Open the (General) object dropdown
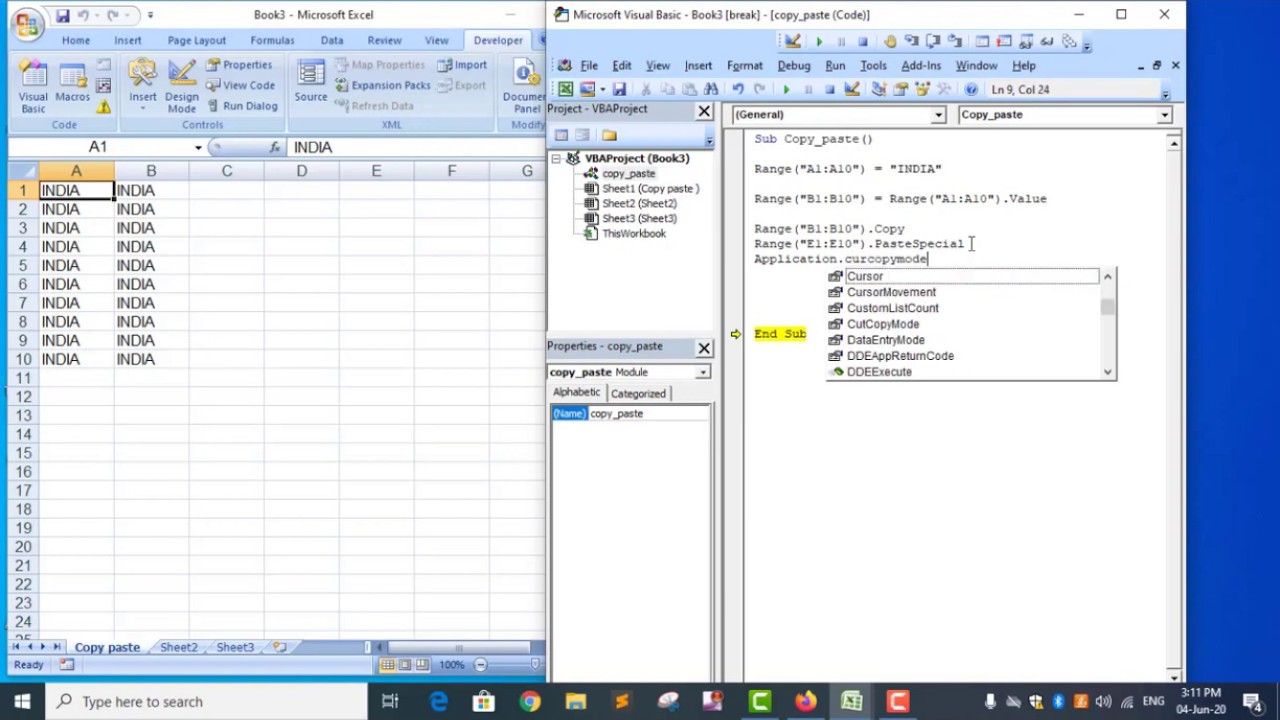This screenshot has width=1280, height=720. coord(938,115)
